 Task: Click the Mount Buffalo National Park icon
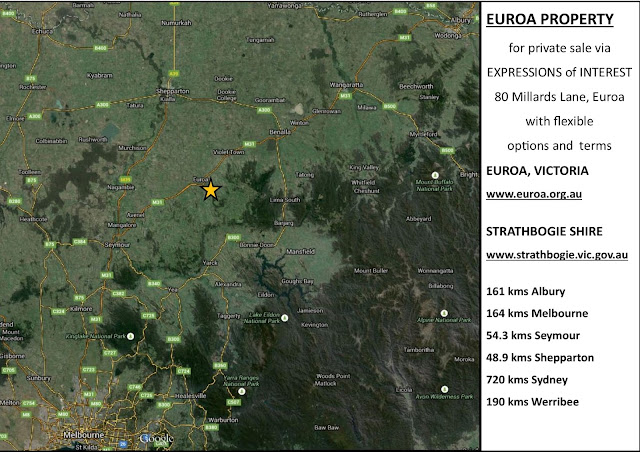tap(435, 175)
